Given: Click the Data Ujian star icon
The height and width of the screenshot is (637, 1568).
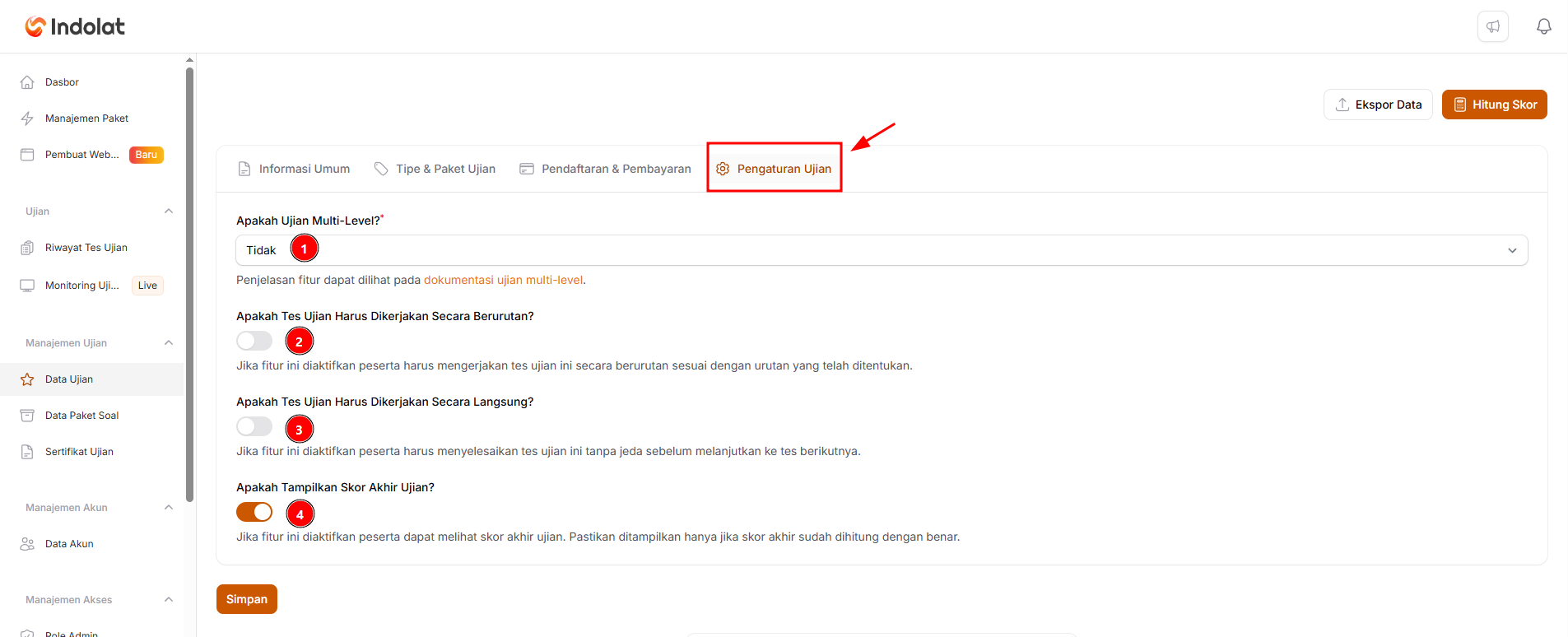Looking at the screenshot, I should coord(27,379).
